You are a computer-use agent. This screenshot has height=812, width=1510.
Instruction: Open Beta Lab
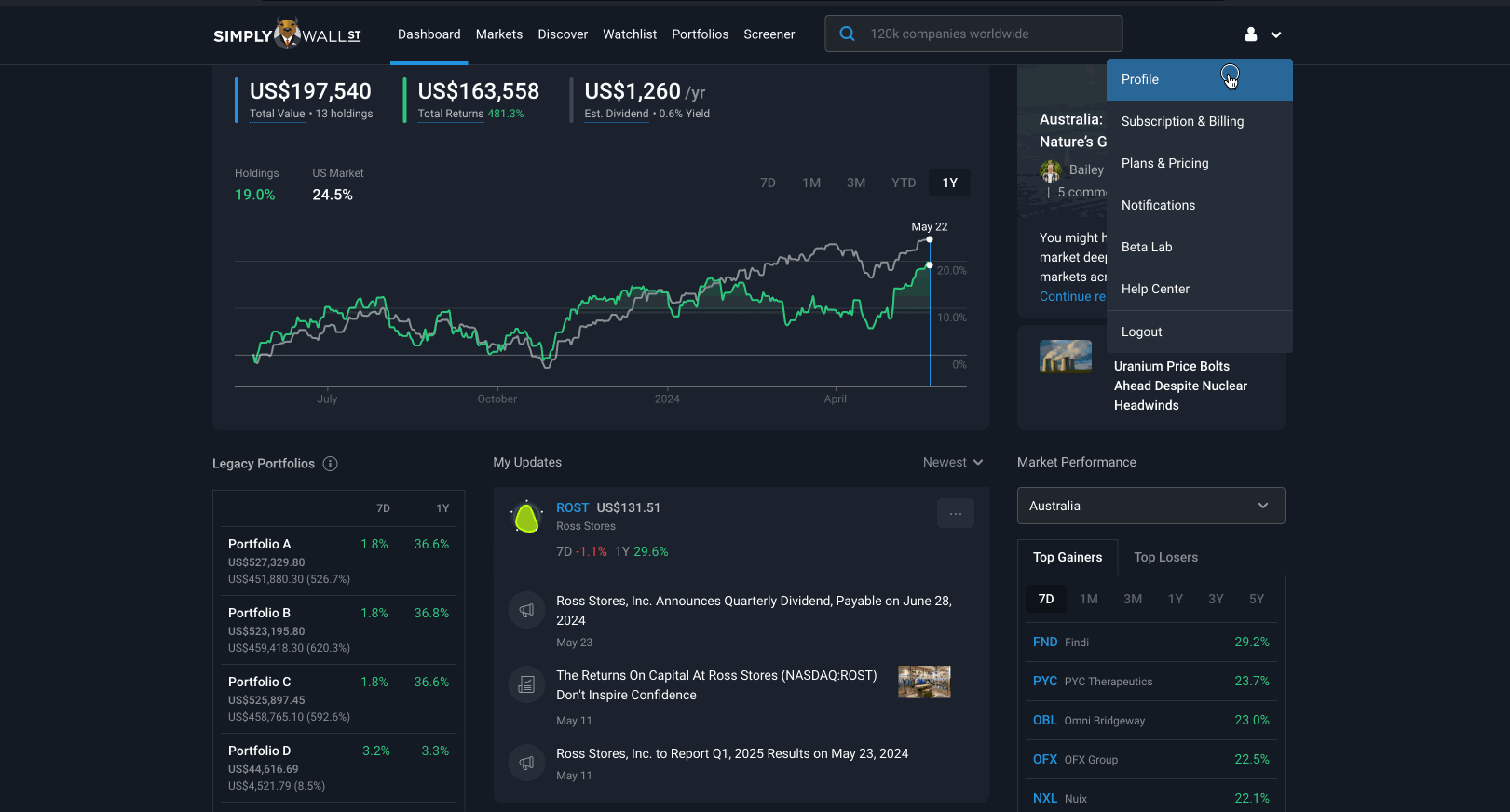tap(1200, 247)
